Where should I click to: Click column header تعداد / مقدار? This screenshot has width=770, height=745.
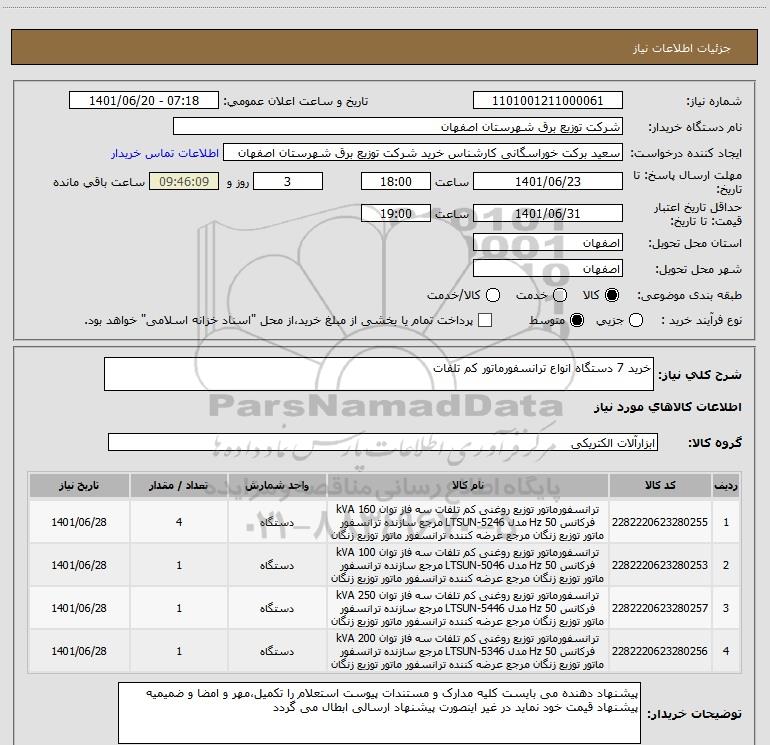coord(179,485)
